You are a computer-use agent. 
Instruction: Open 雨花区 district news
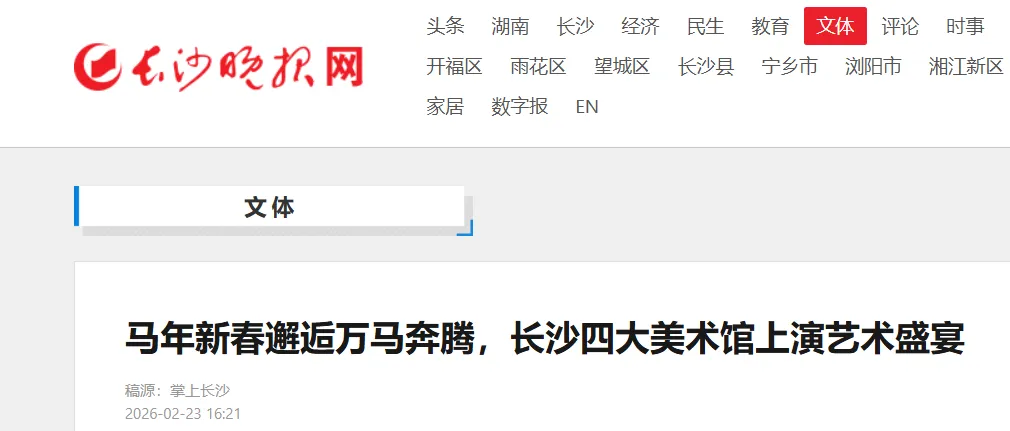pyautogui.click(x=538, y=66)
